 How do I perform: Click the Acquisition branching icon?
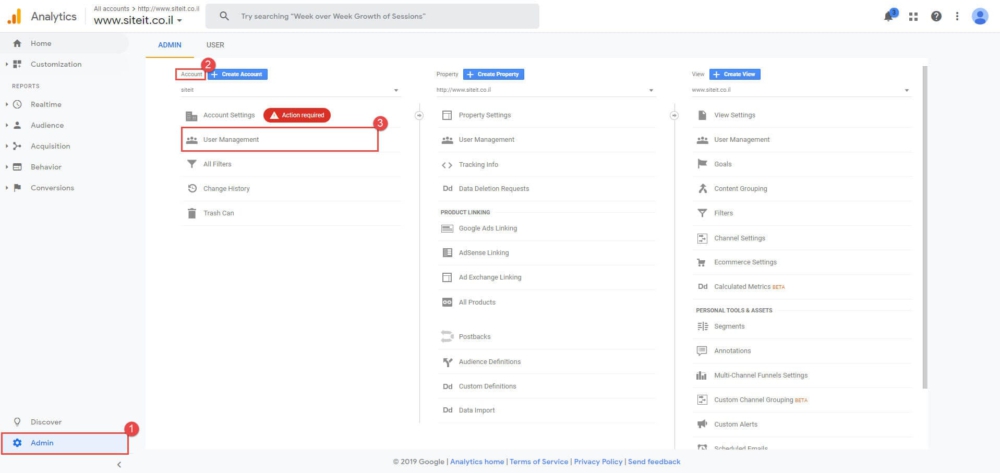coord(17,146)
